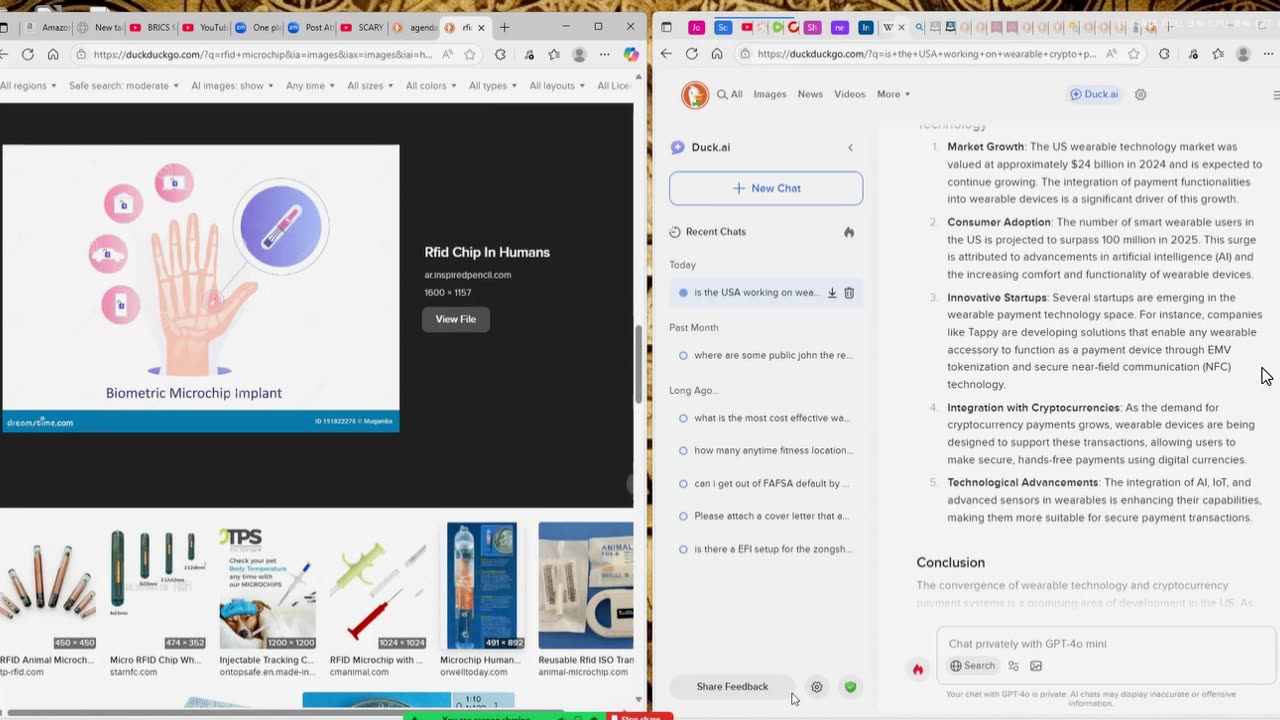Clear recent chats with fire icon
1280x720 pixels.
click(x=849, y=232)
